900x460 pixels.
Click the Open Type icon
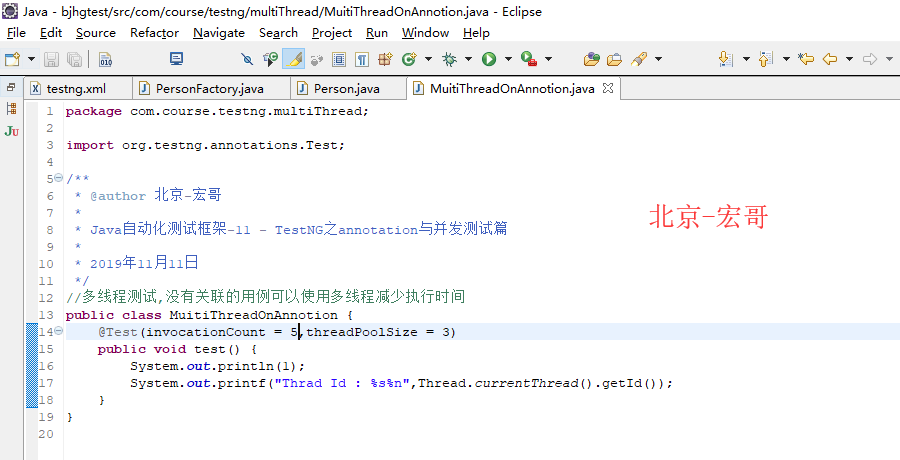(x=592, y=59)
